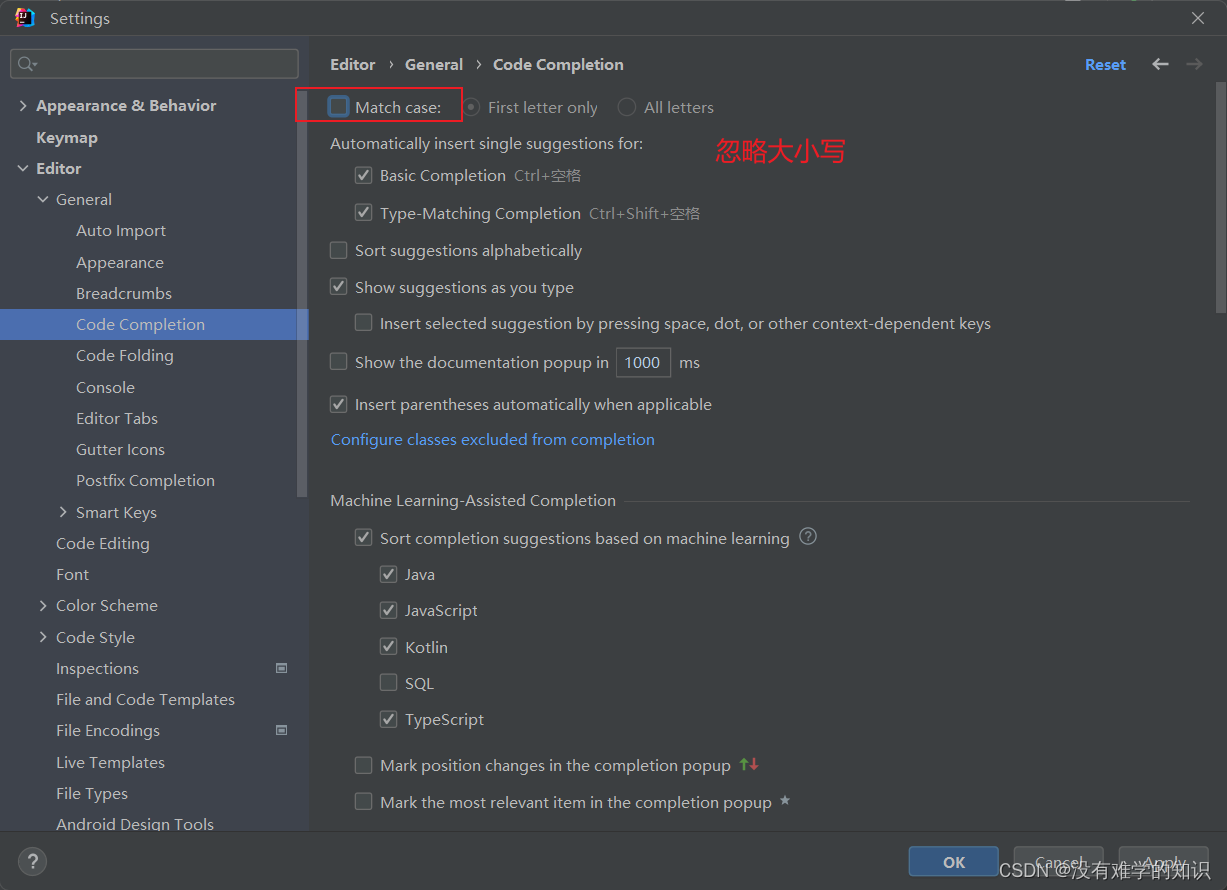Click the IntelliJ IDEA logo icon

25,18
